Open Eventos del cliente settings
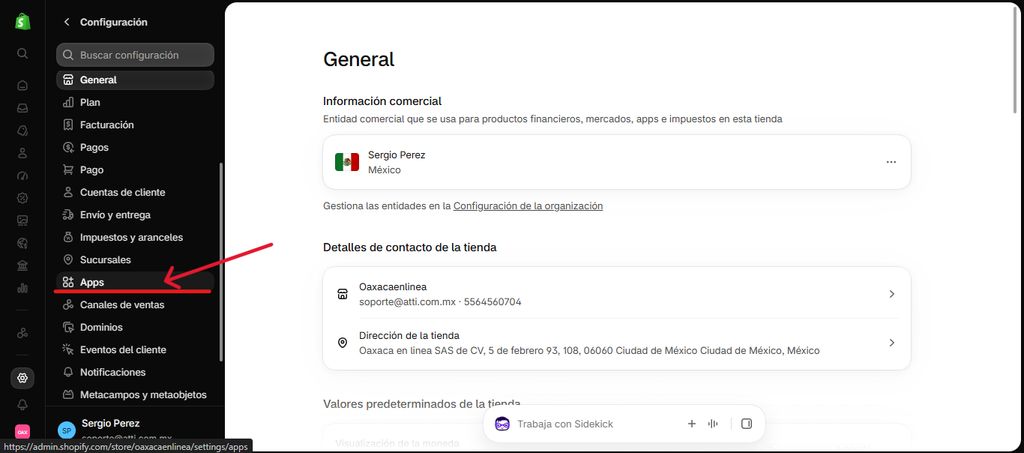 click(135, 350)
